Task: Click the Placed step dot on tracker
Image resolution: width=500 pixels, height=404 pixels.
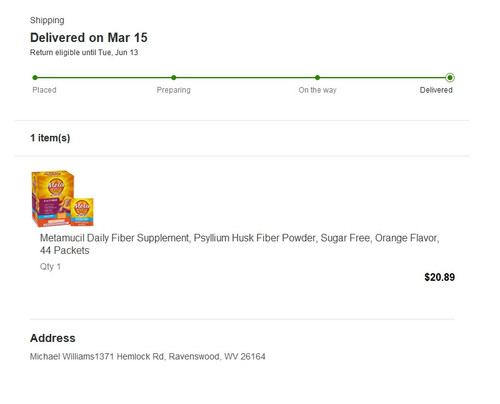Action: tap(35, 78)
